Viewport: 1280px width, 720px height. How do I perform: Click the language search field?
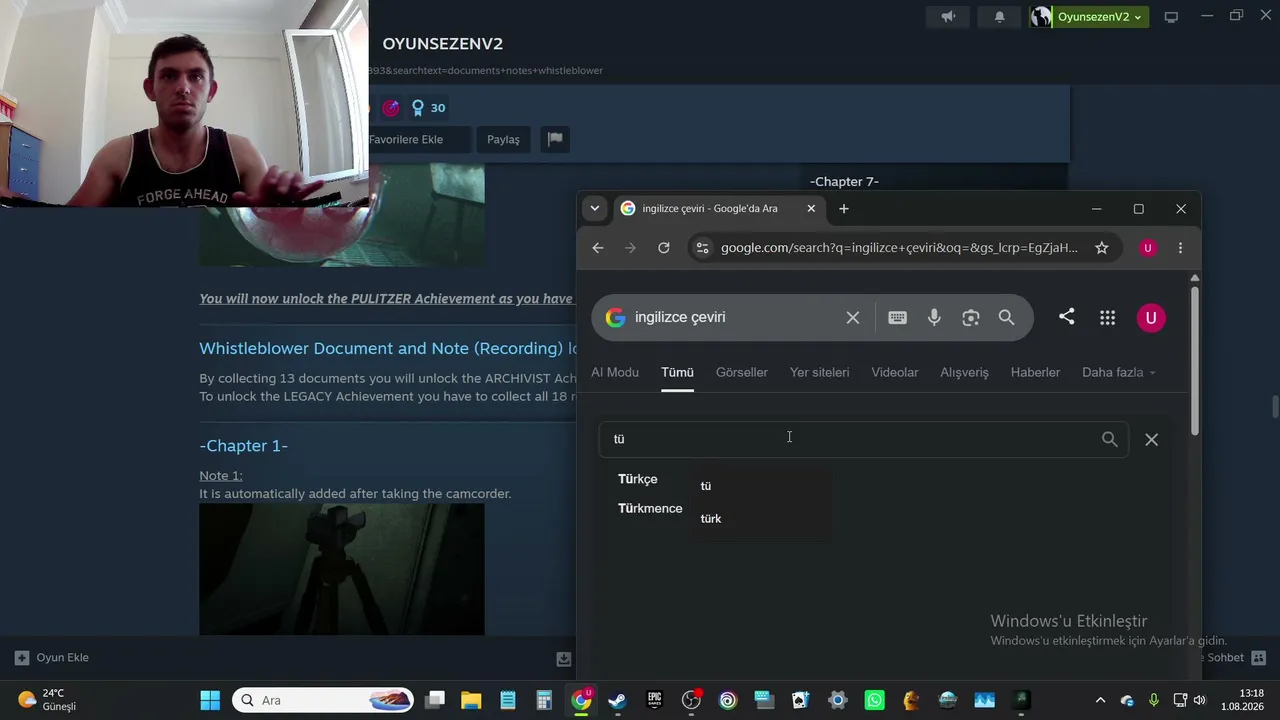864,439
